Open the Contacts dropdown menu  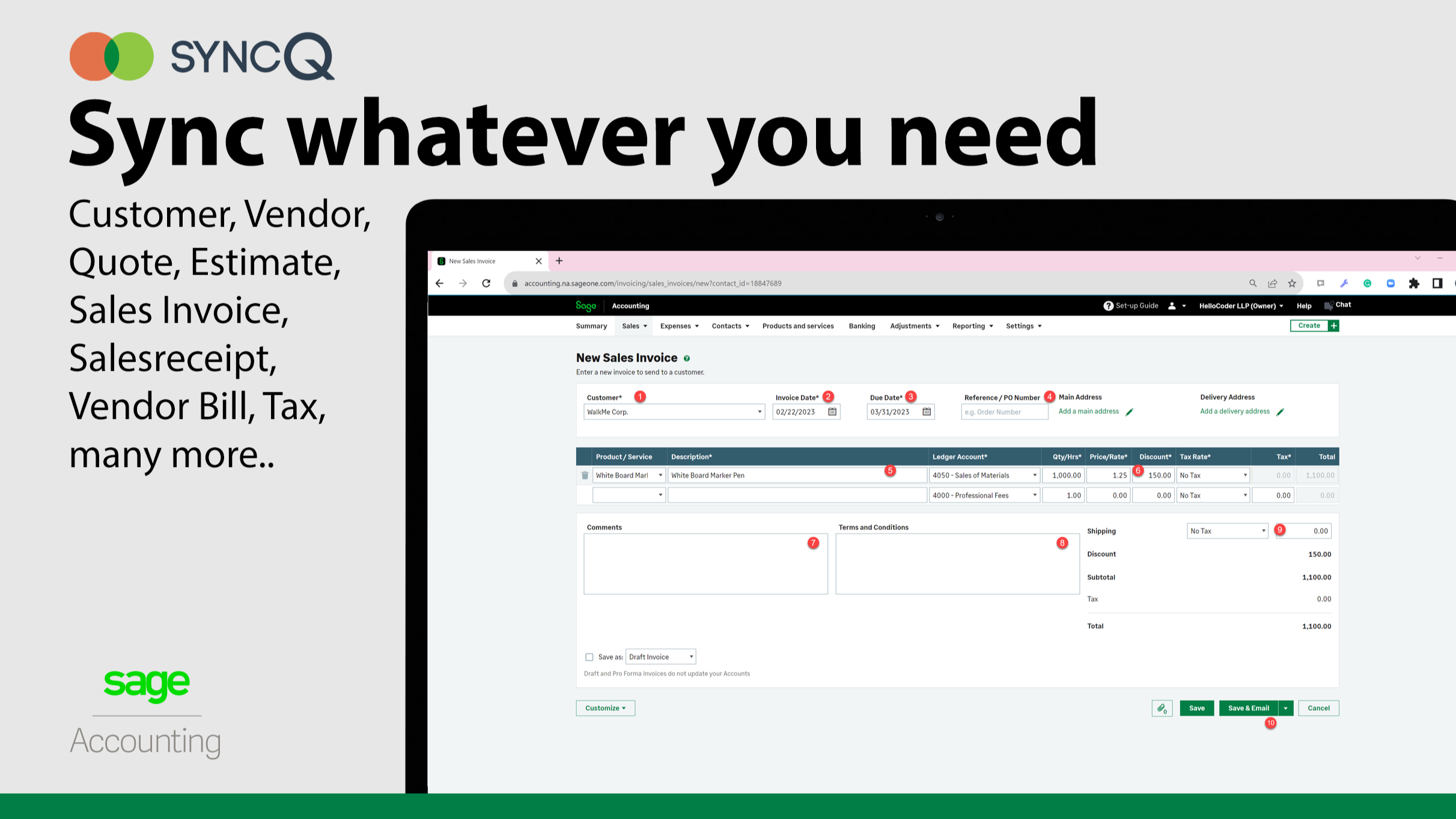point(728,325)
